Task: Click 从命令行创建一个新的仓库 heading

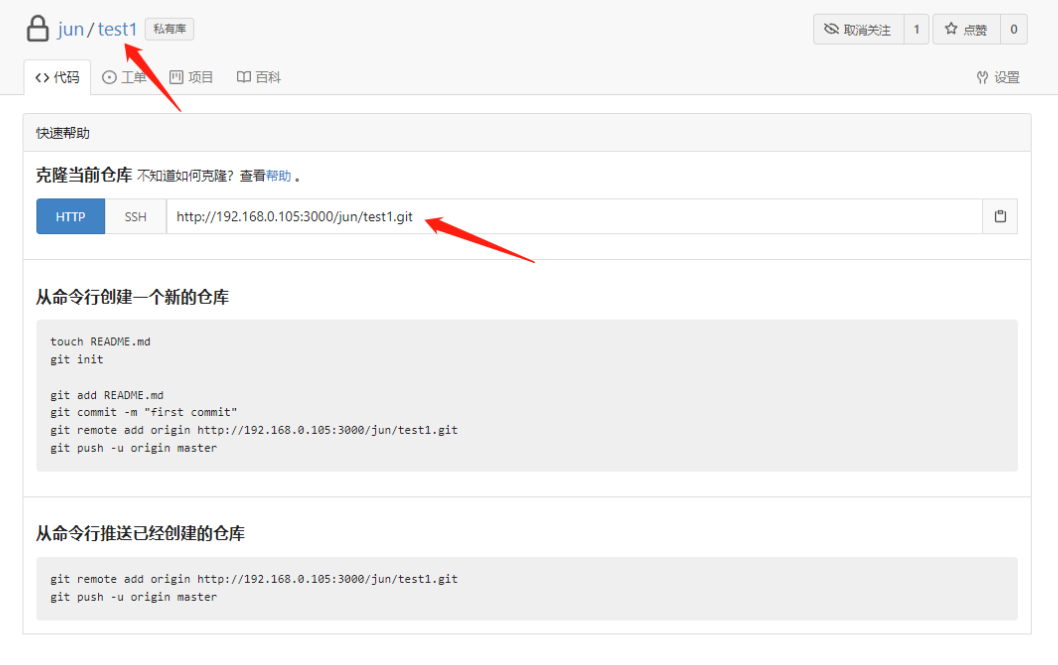Action: pyautogui.click(x=132, y=297)
